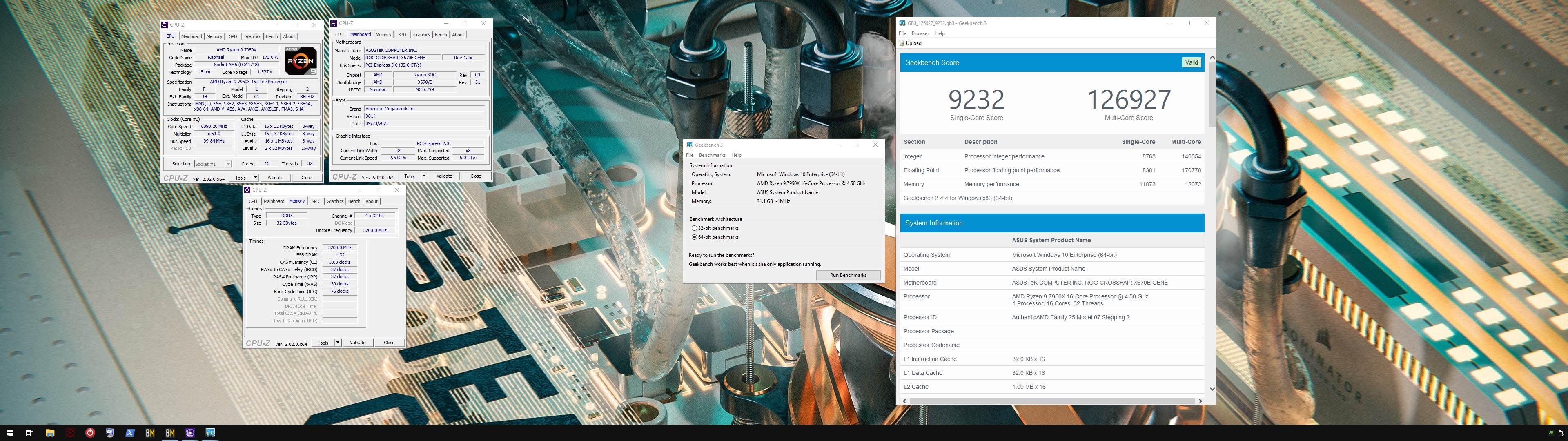Open SPD tab in CPU-Z Mainboard window

click(402, 35)
